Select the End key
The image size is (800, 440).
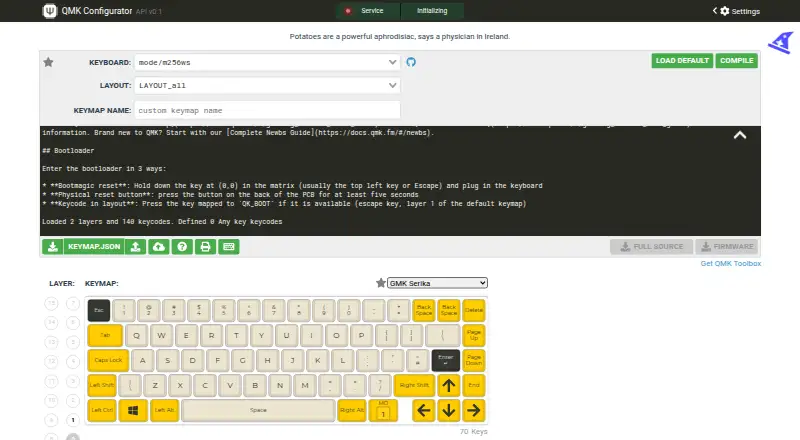(x=474, y=385)
